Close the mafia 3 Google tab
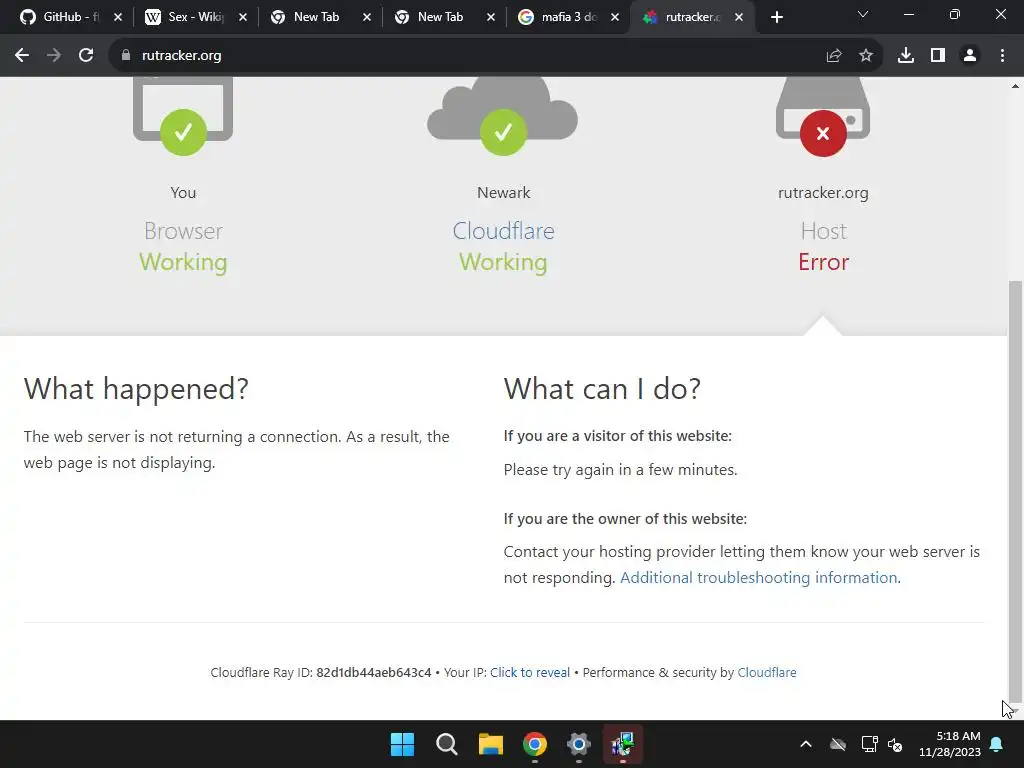The image size is (1024, 768). pos(615,18)
